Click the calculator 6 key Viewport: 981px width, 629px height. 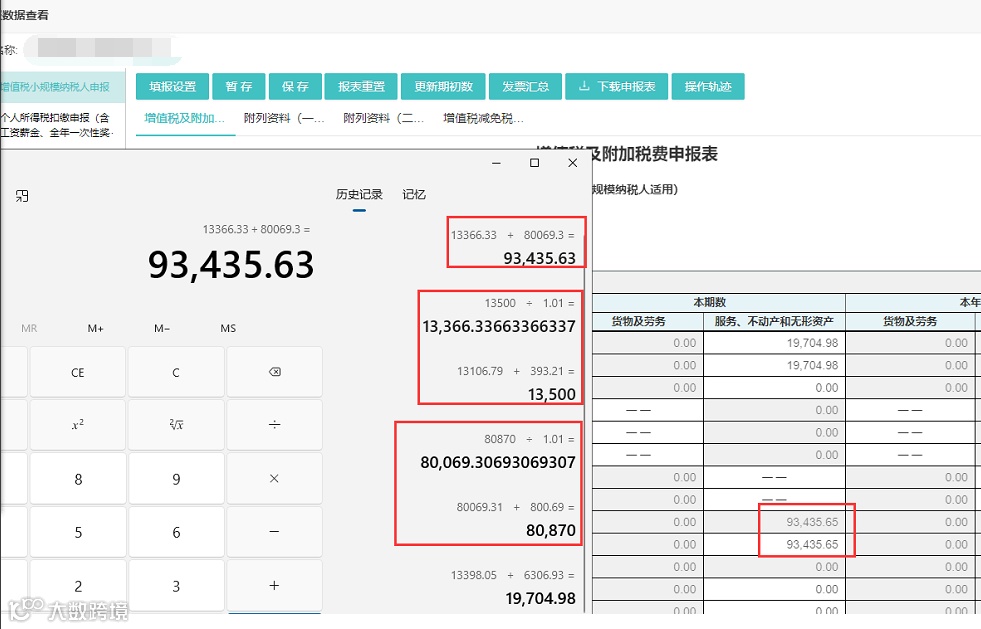pyautogui.click(x=176, y=533)
